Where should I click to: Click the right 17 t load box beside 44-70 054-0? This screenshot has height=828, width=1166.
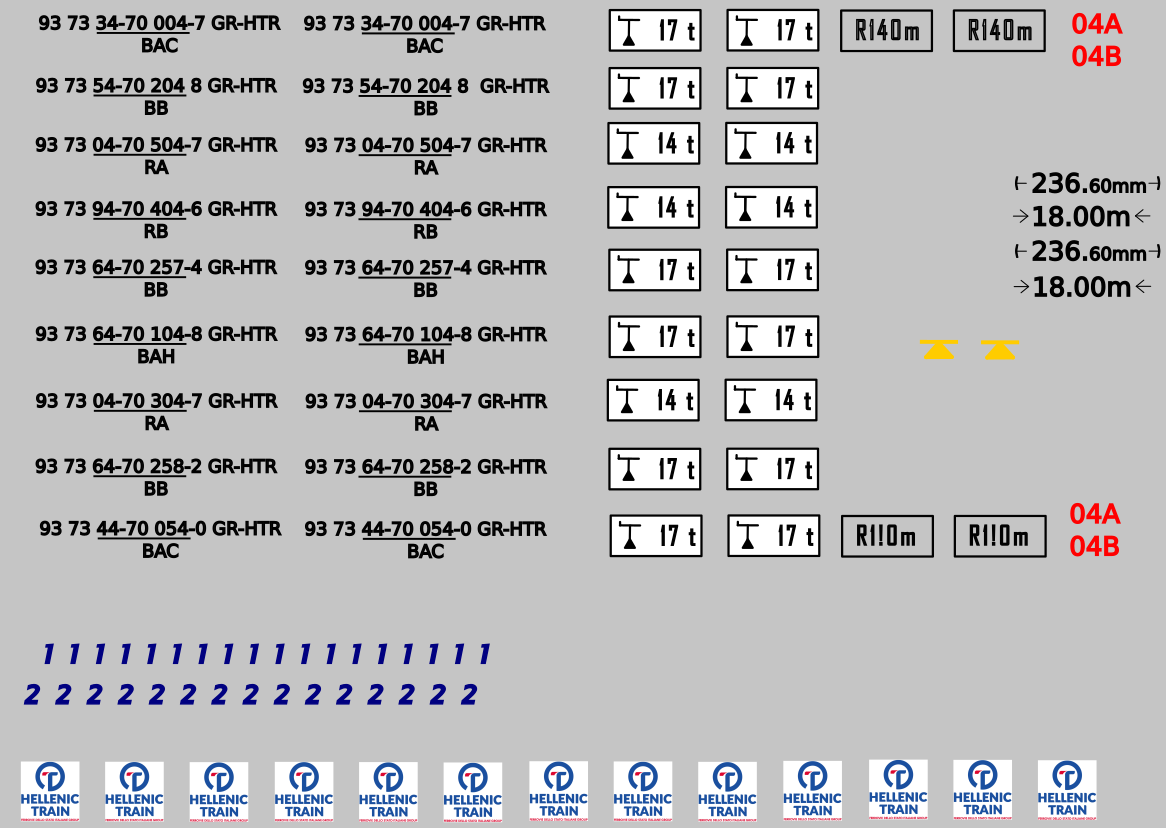pos(773,536)
